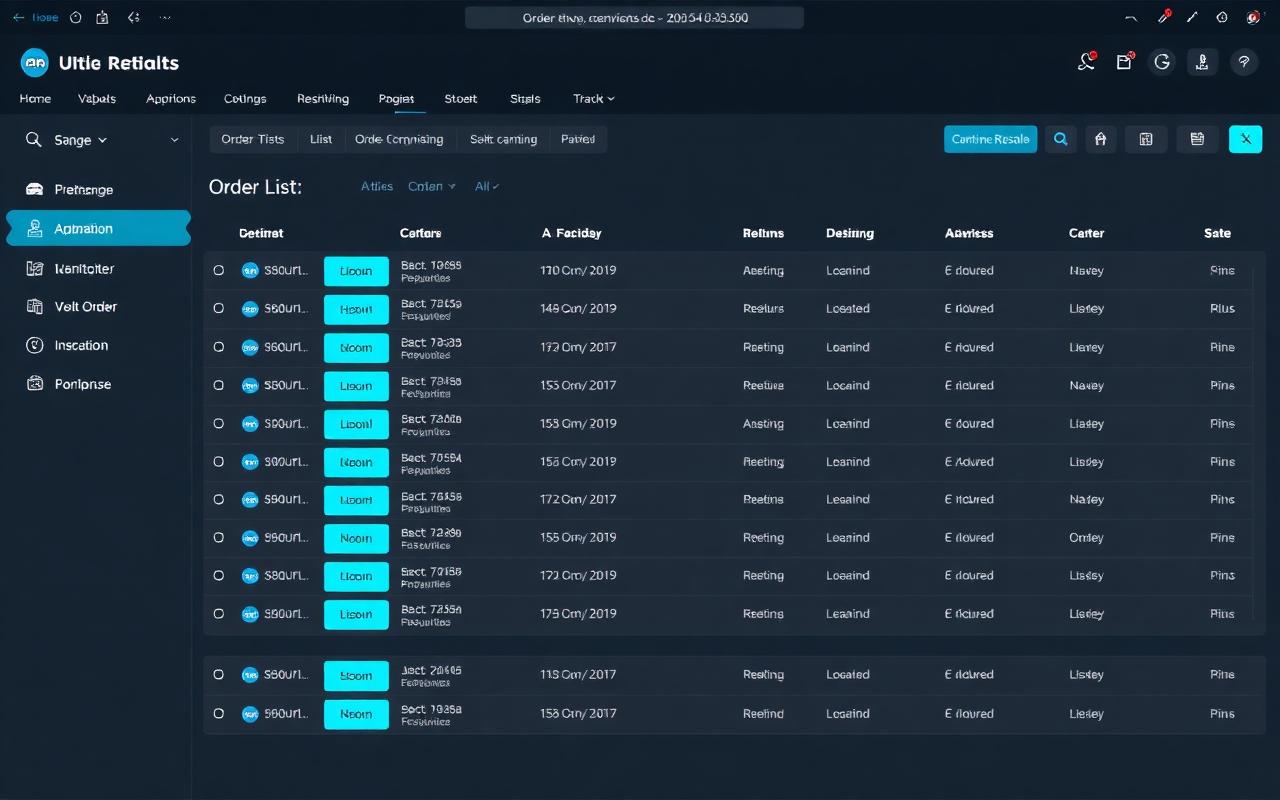Click the code brackets icon in title bar
1280x800 pixels.
pyautogui.click(x=134, y=18)
